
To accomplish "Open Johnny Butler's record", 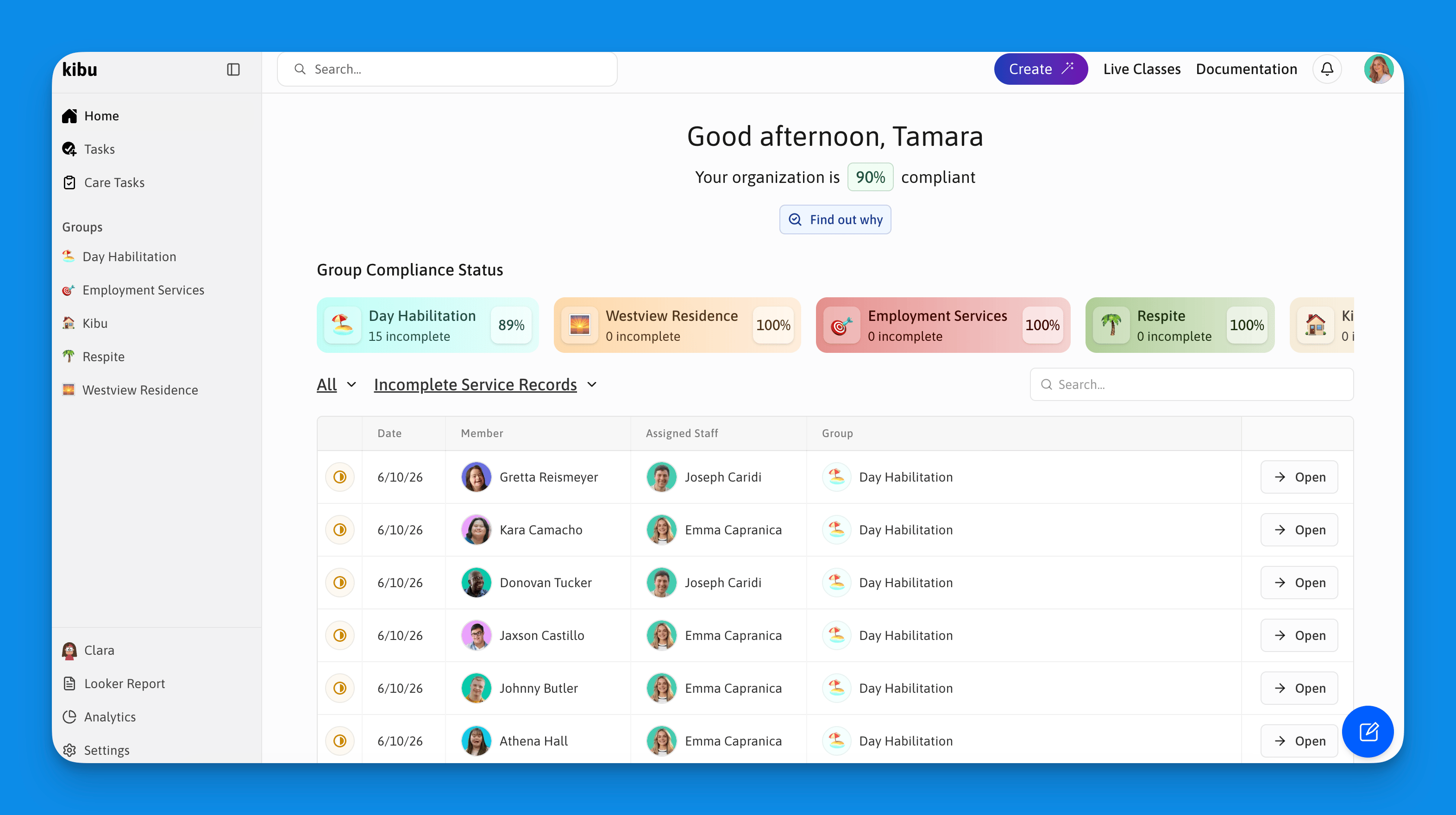I will click(x=1299, y=688).
